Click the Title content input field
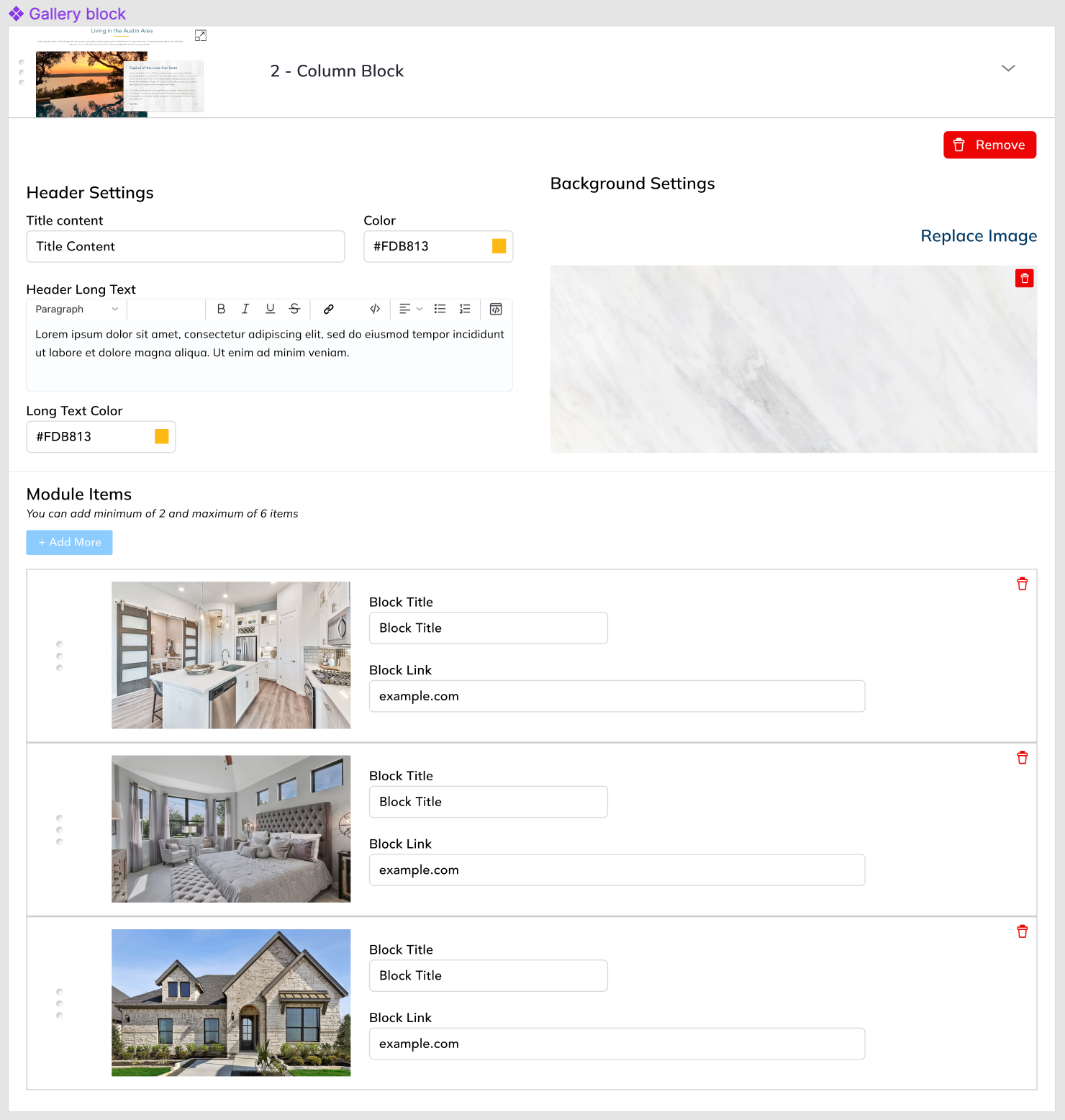 click(186, 246)
